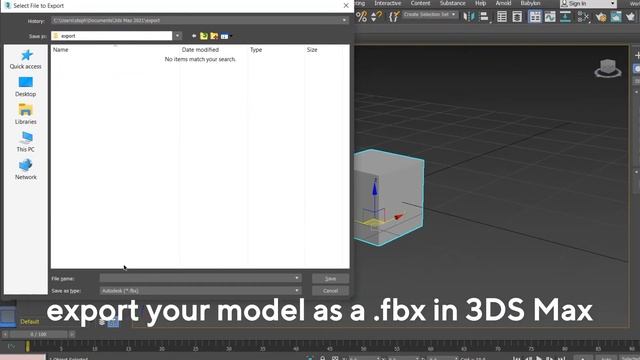Click the Align tool icon
The image size is (640, 360).
click(x=484, y=17)
